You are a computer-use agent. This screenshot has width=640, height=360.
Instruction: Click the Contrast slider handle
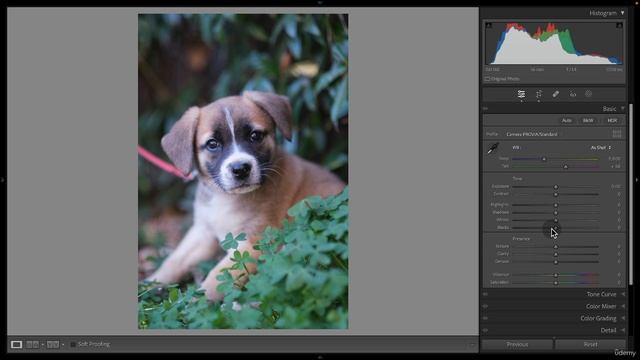coord(556,194)
